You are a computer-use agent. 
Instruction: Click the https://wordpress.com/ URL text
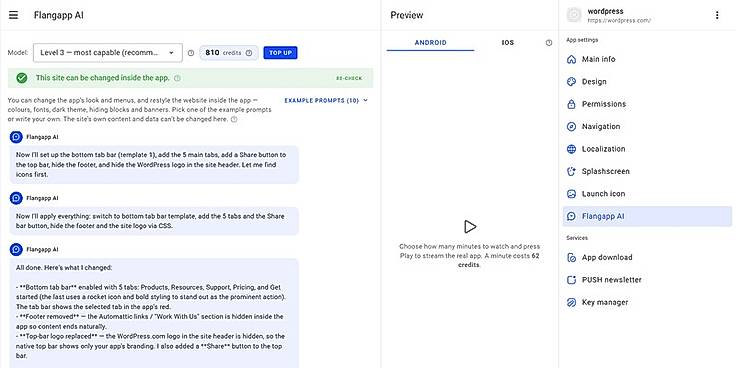pyautogui.click(x=619, y=21)
